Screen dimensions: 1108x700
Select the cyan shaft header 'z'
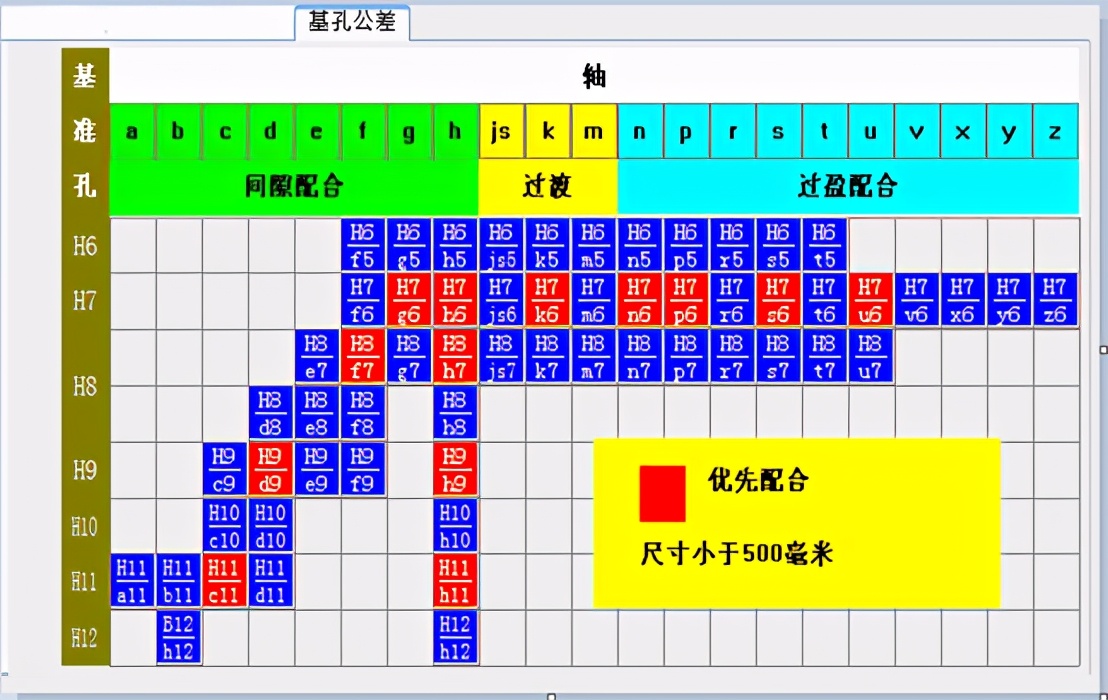pyautogui.click(x=1055, y=131)
